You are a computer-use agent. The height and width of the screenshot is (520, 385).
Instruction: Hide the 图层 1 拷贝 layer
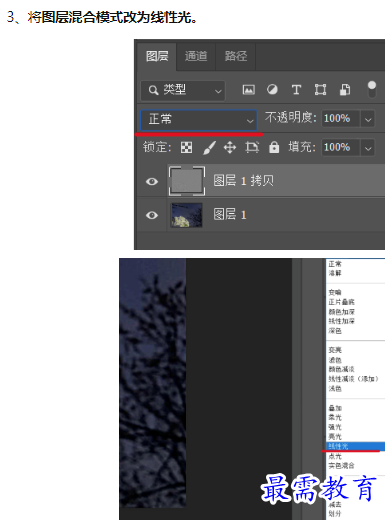[152, 181]
